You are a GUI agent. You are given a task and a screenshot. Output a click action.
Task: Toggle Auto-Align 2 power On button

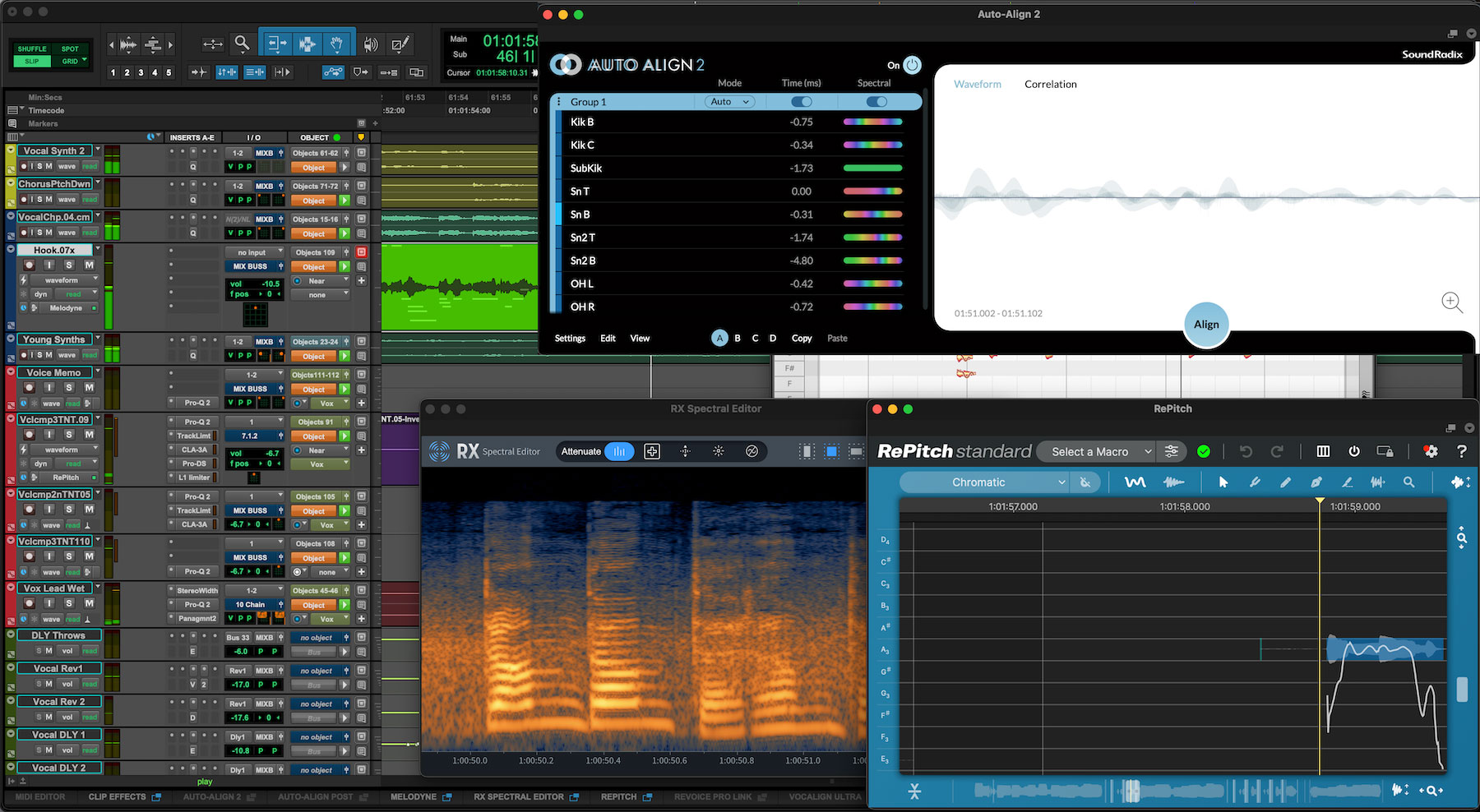(x=912, y=65)
